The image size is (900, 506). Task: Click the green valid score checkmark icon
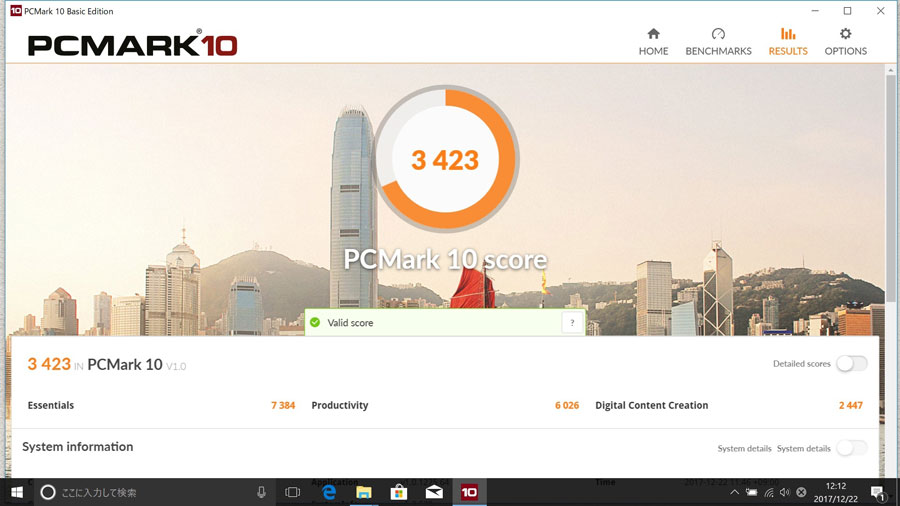[315, 322]
